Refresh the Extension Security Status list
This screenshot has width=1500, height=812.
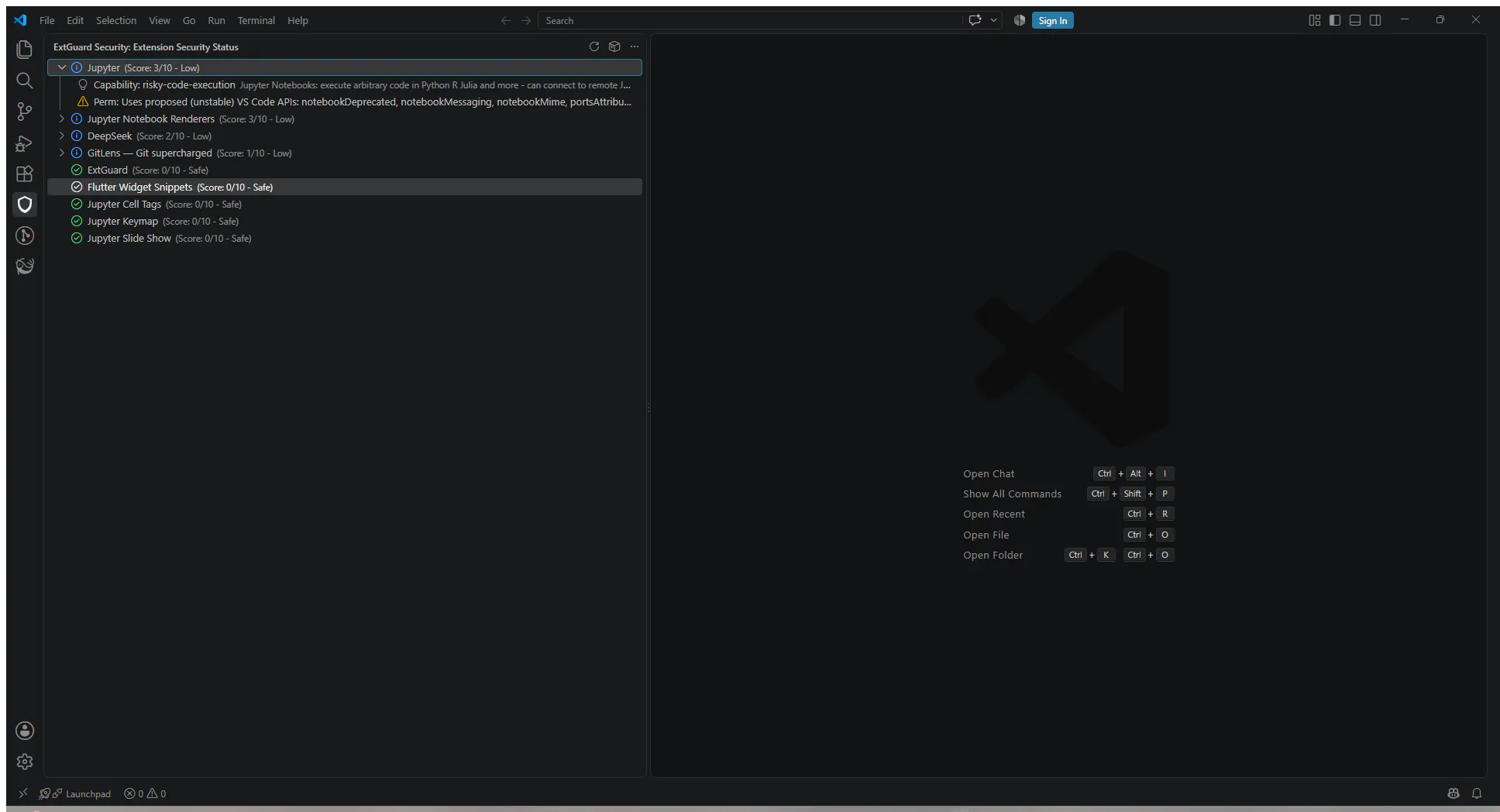[x=594, y=46]
